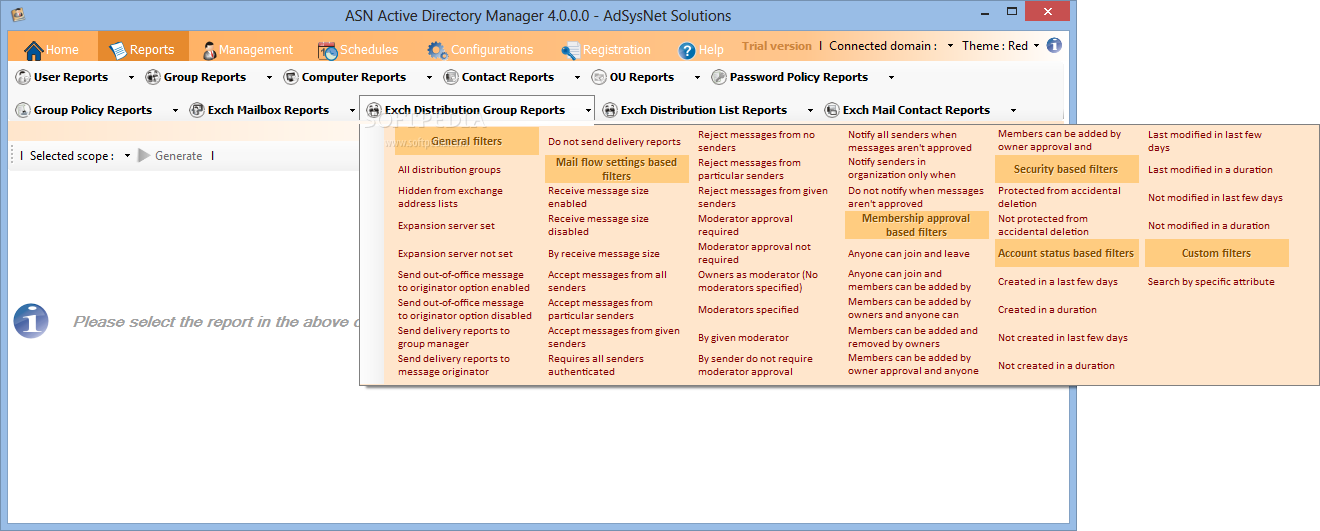This screenshot has width=1320, height=531.
Task: Click the User Reports icon
Action: coord(23,77)
